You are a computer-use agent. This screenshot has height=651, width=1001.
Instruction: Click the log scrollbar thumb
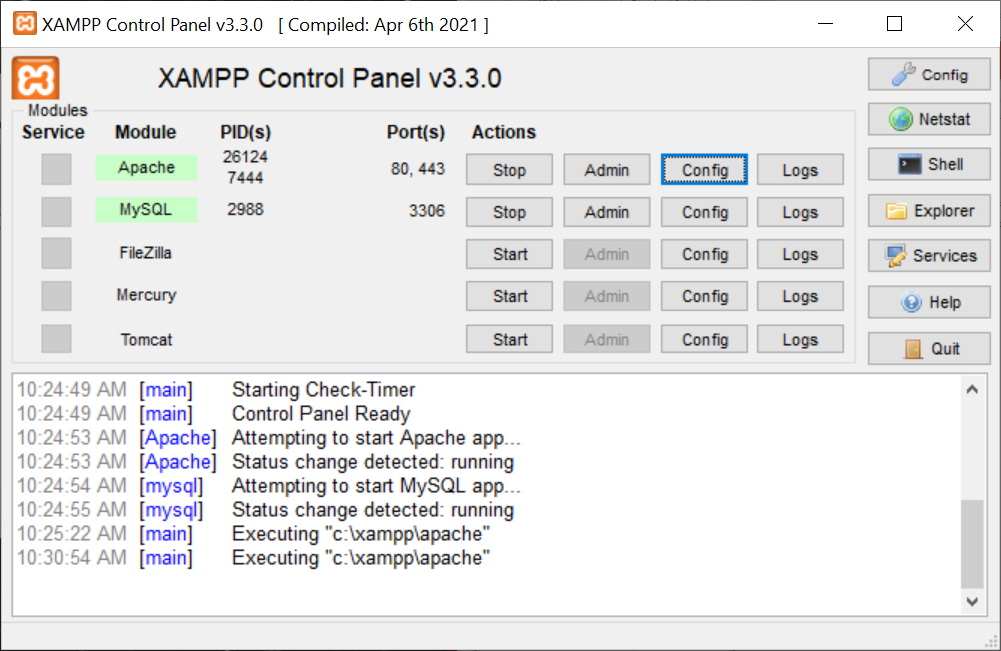[972, 544]
